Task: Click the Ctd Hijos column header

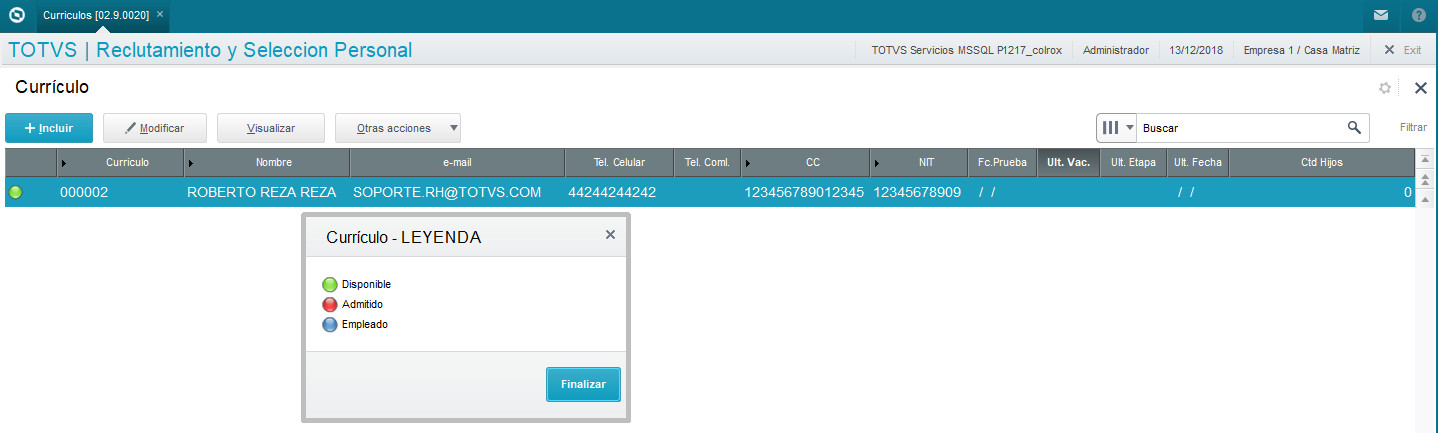Action: (x=1321, y=162)
